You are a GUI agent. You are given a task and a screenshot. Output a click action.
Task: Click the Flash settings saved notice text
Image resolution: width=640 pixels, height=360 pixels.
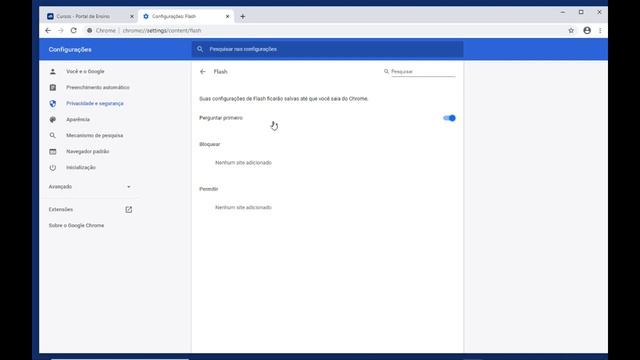[x=284, y=99]
